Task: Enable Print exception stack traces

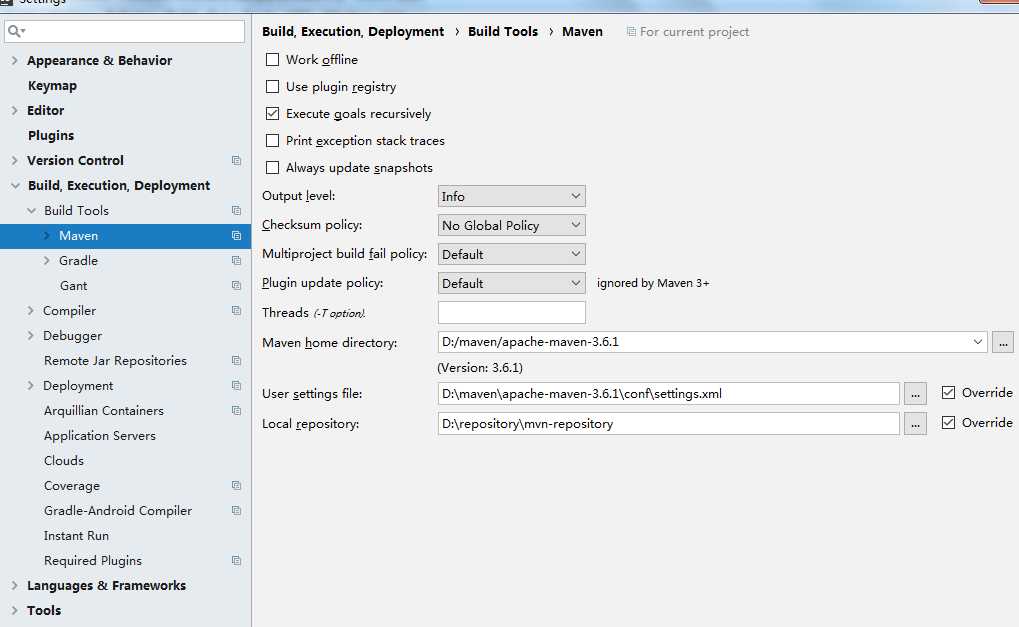Action: tap(272, 140)
